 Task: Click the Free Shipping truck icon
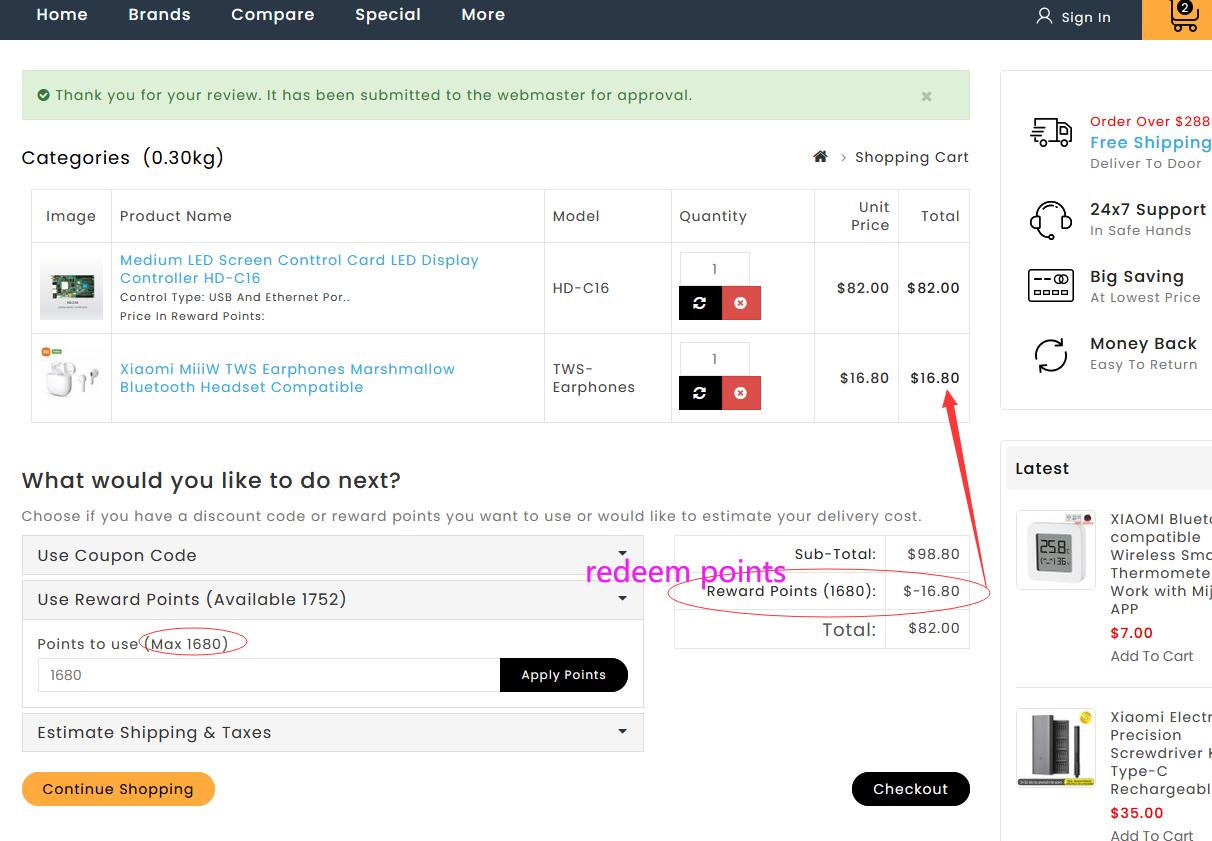point(1051,132)
